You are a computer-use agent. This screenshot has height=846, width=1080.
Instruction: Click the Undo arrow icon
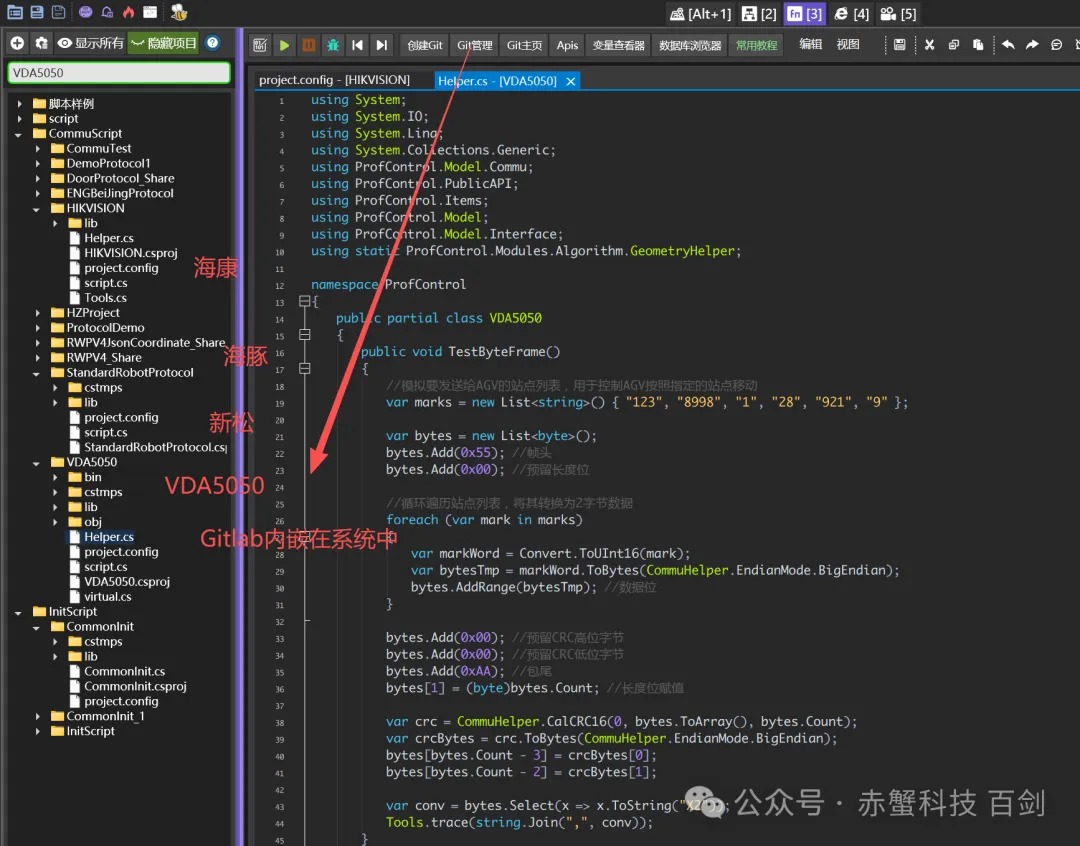click(1008, 45)
